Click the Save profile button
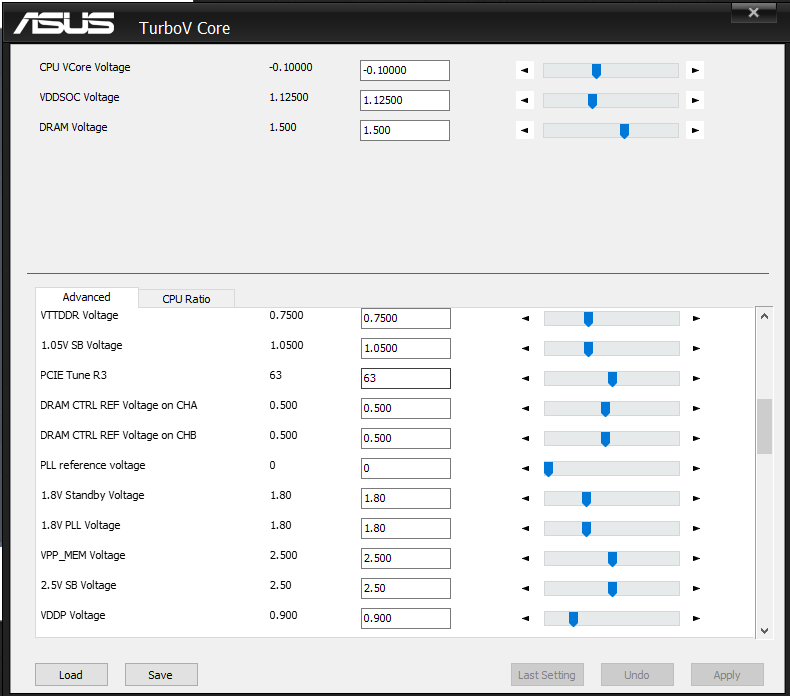This screenshot has height=696, width=790. (x=161, y=675)
